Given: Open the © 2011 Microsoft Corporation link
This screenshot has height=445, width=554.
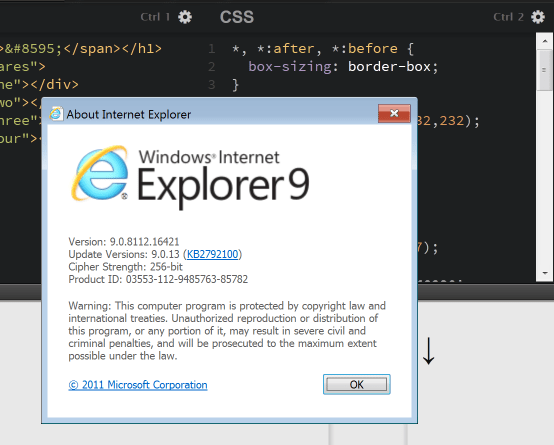Looking at the screenshot, I should [138, 385].
